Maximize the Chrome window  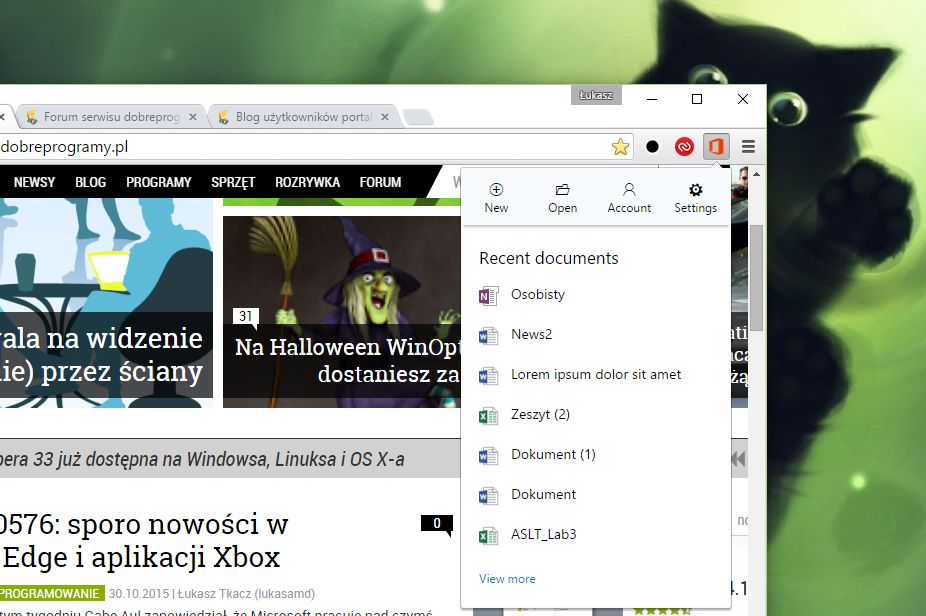click(697, 99)
